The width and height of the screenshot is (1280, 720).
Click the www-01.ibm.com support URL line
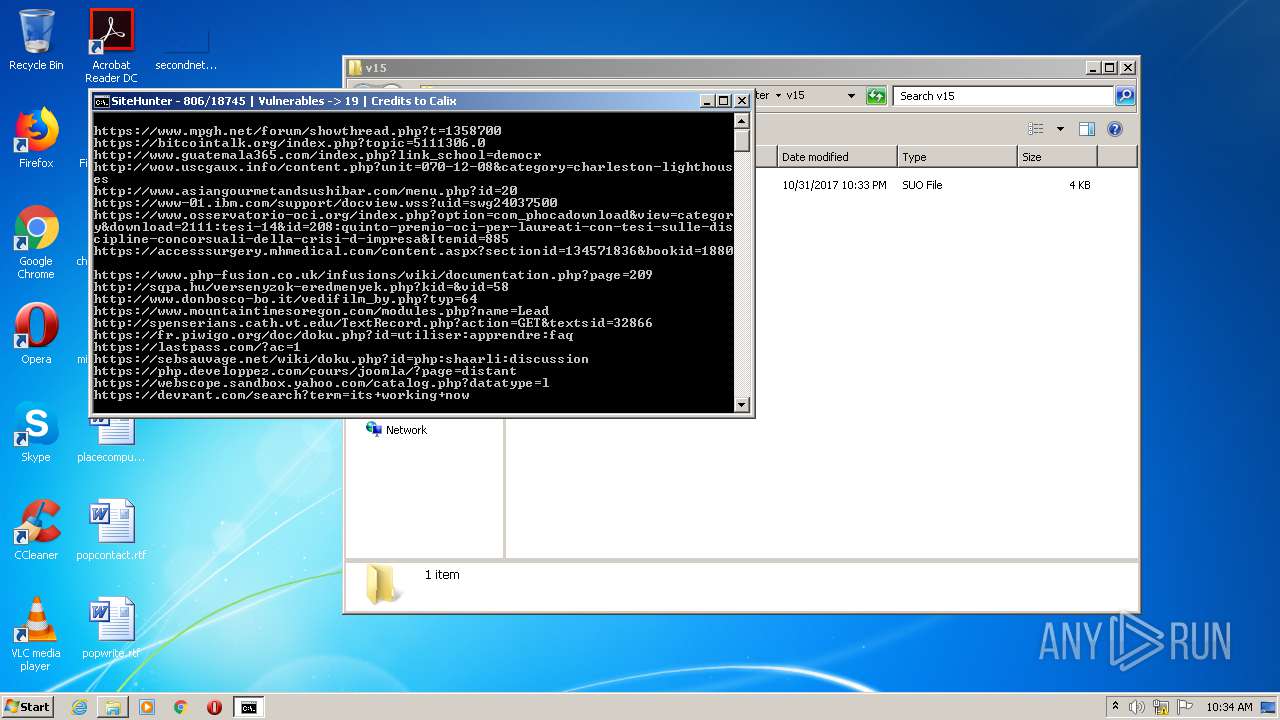[326, 203]
